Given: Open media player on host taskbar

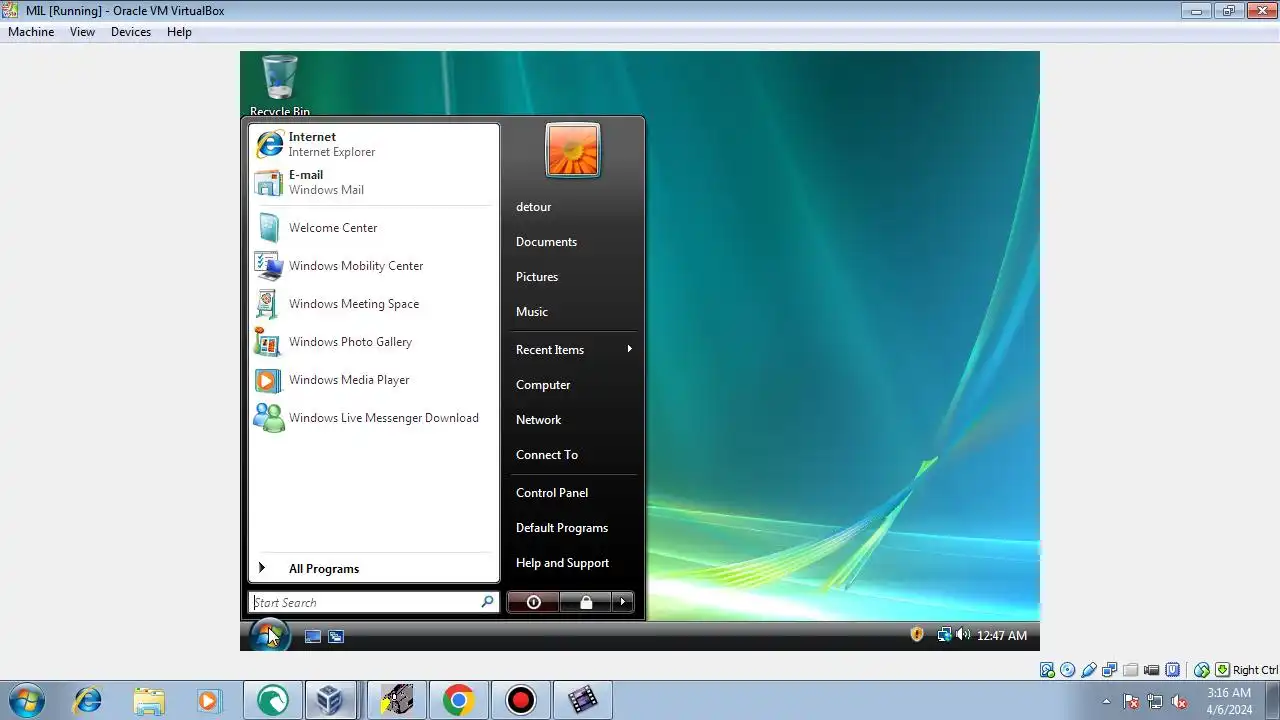Looking at the screenshot, I should point(208,700).
